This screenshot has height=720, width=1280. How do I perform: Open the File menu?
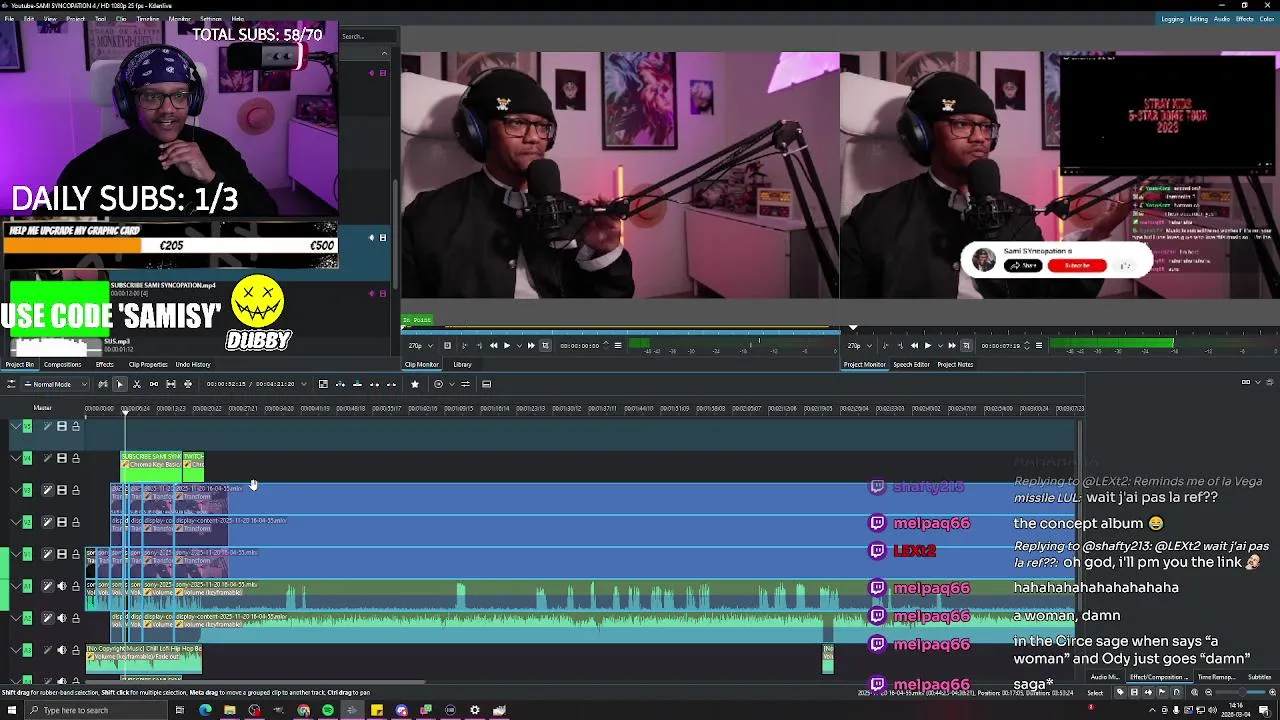(x=9, y=19)
